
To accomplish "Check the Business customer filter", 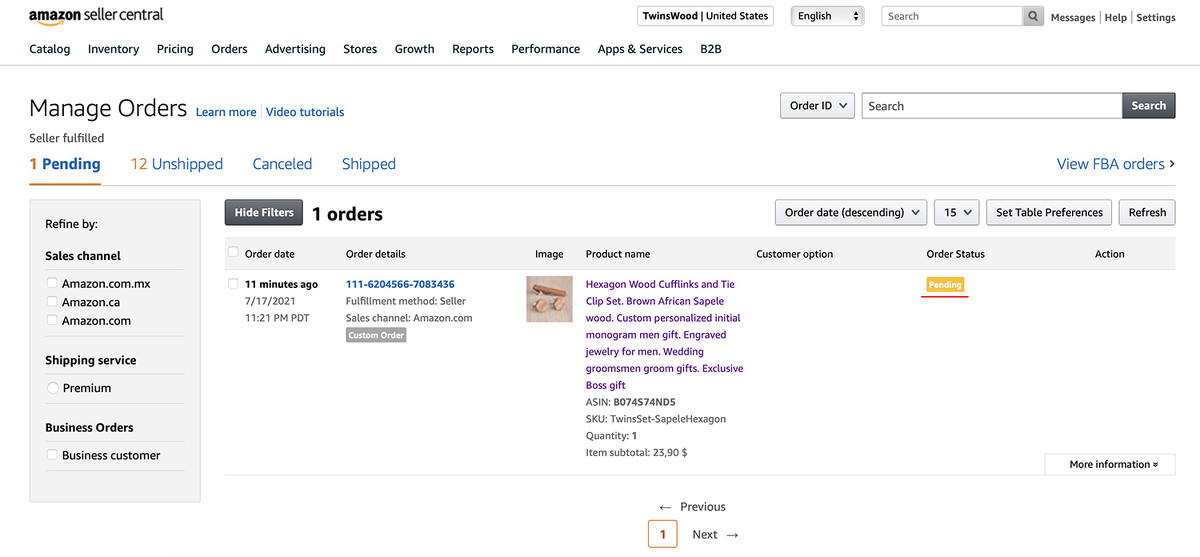I will pyautogui.click(x=52, y=455).
